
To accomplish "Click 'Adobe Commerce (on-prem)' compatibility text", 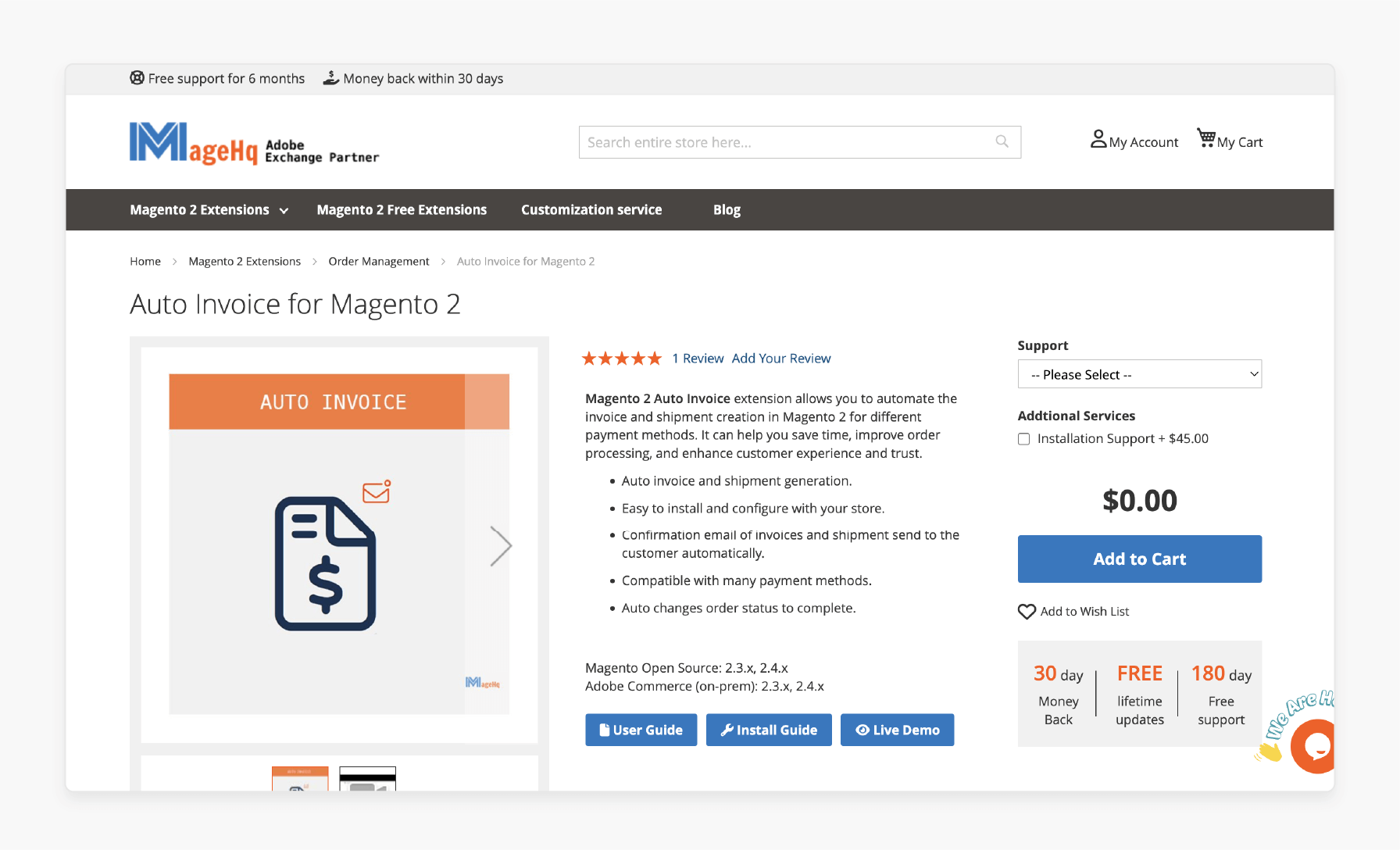I will 705,686.
